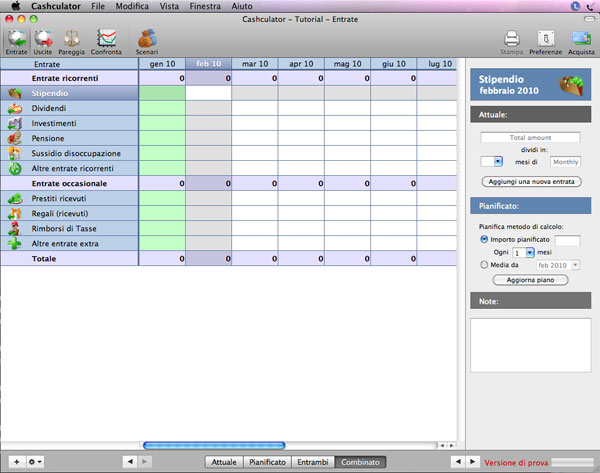Open the gear action menu dropdown
This screenshot has width=600, height=473.
point(35,462)
